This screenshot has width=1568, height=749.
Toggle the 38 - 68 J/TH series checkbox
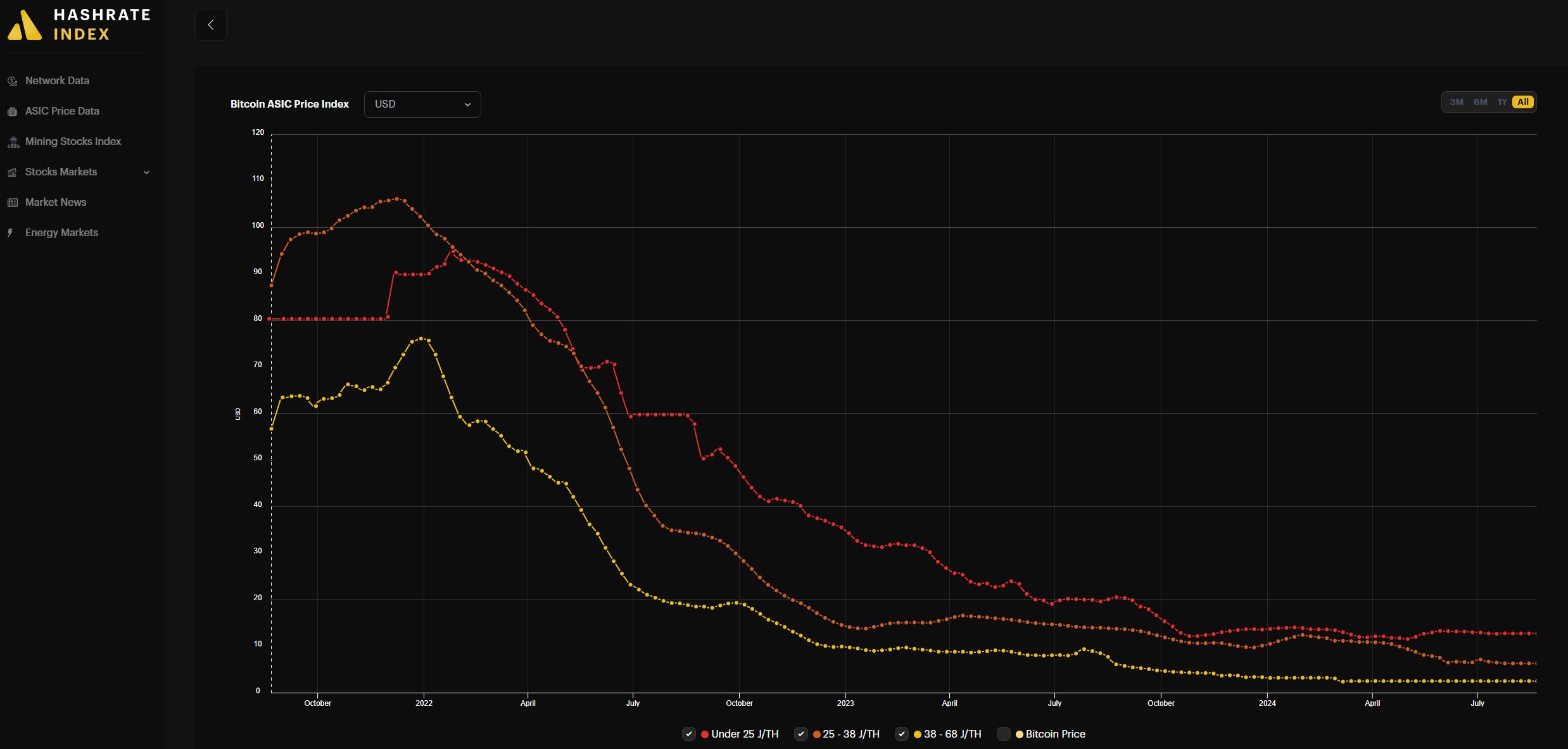click(902, 734)
